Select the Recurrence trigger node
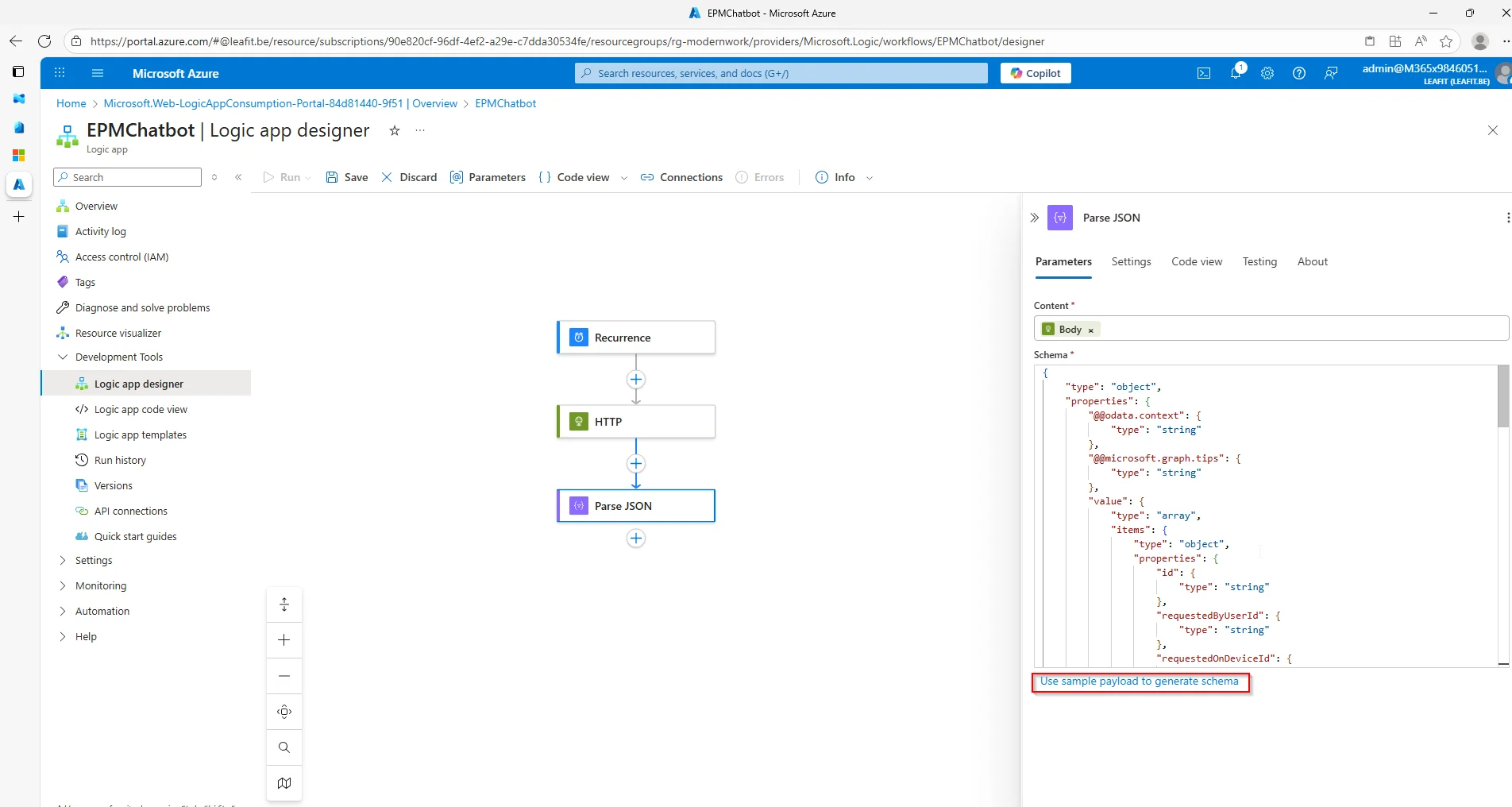The image size is (1512, 807). (636, 338)
